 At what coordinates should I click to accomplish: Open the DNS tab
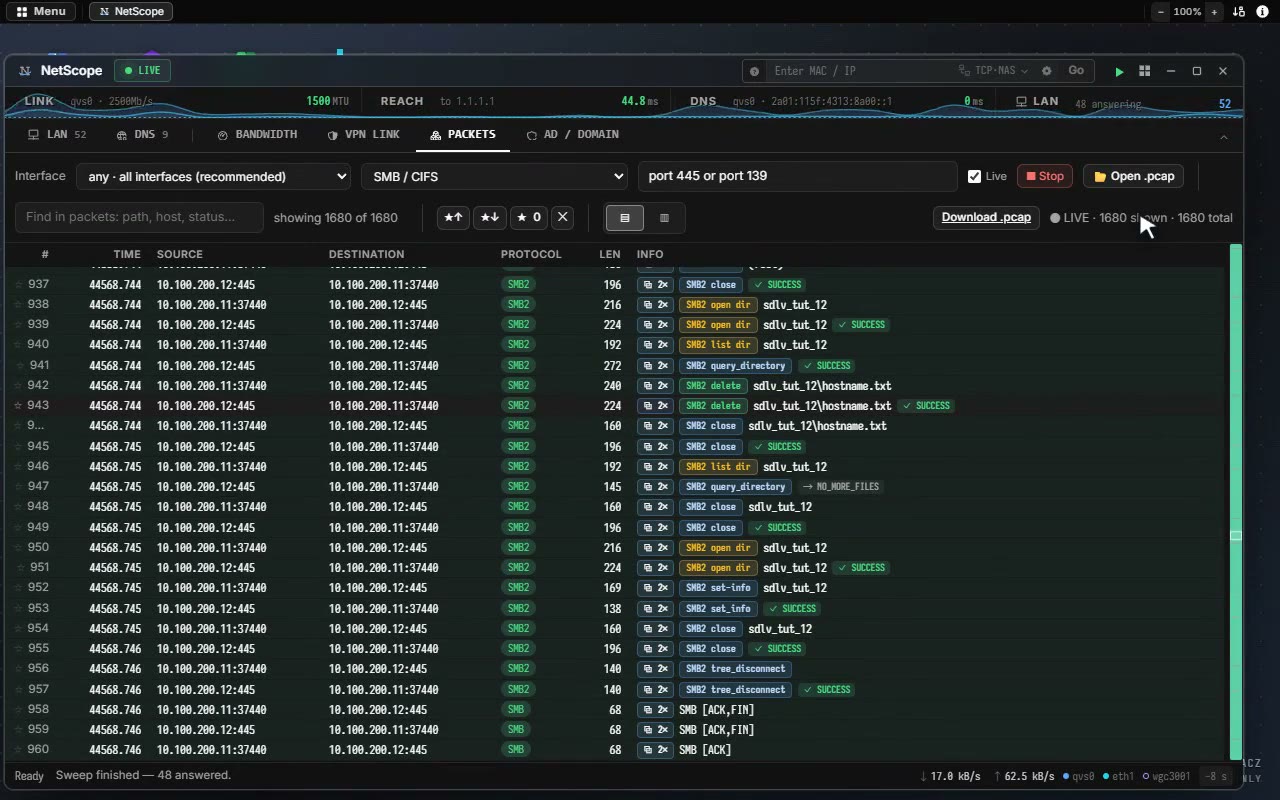[142, 134]
